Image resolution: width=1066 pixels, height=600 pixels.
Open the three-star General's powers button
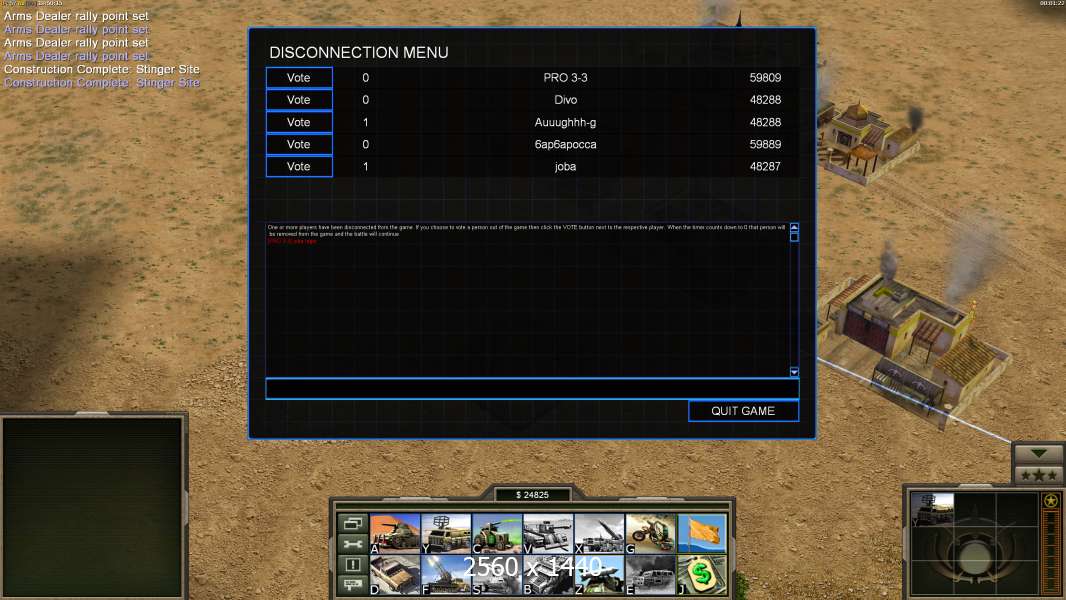[x=1038, y=475]
